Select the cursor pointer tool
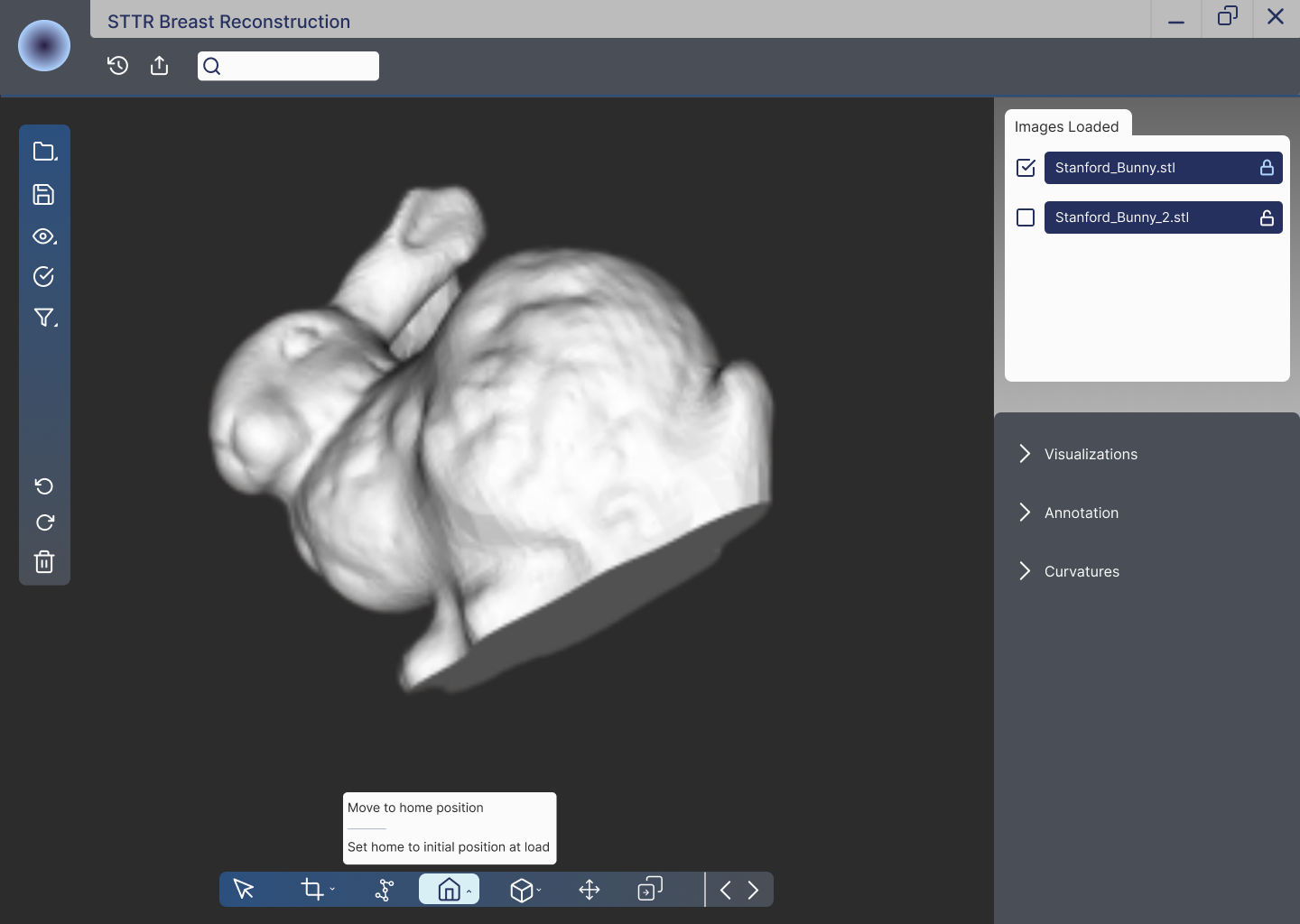This screenshot has height=924, width=1300. 244,889
